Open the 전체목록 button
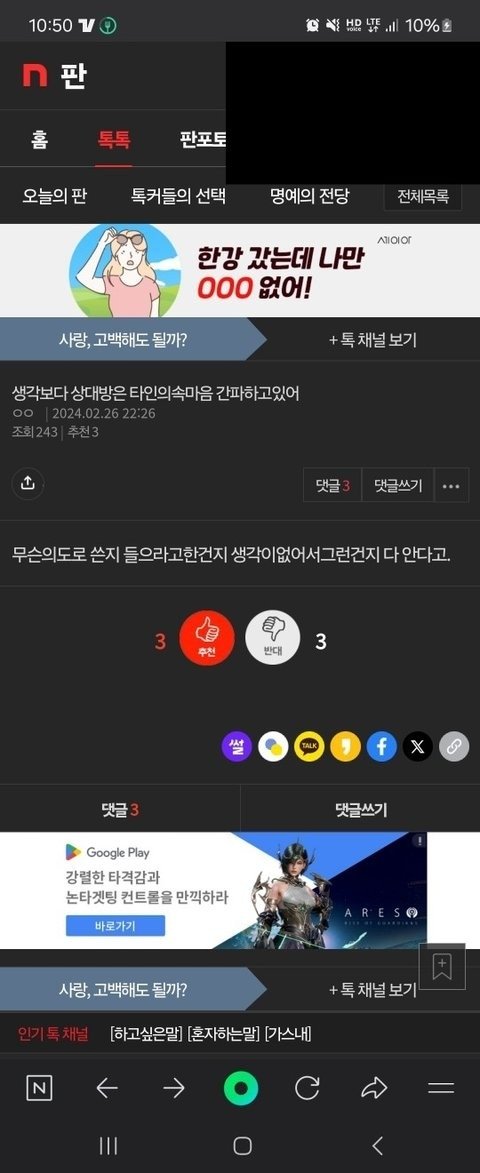480x1173 pixels. [423, 197]
